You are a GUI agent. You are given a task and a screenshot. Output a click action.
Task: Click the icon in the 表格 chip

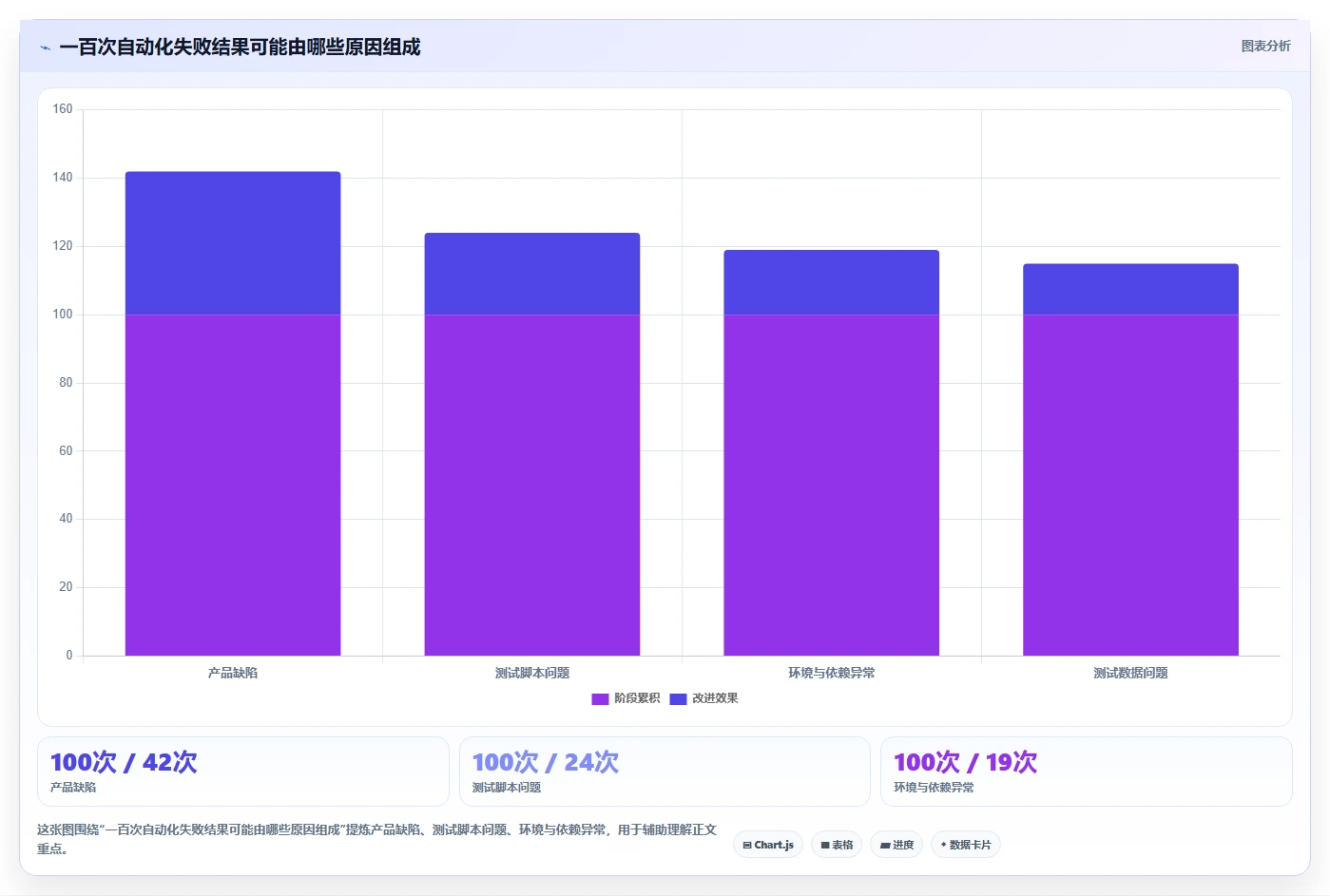click(x=825, y=845)
